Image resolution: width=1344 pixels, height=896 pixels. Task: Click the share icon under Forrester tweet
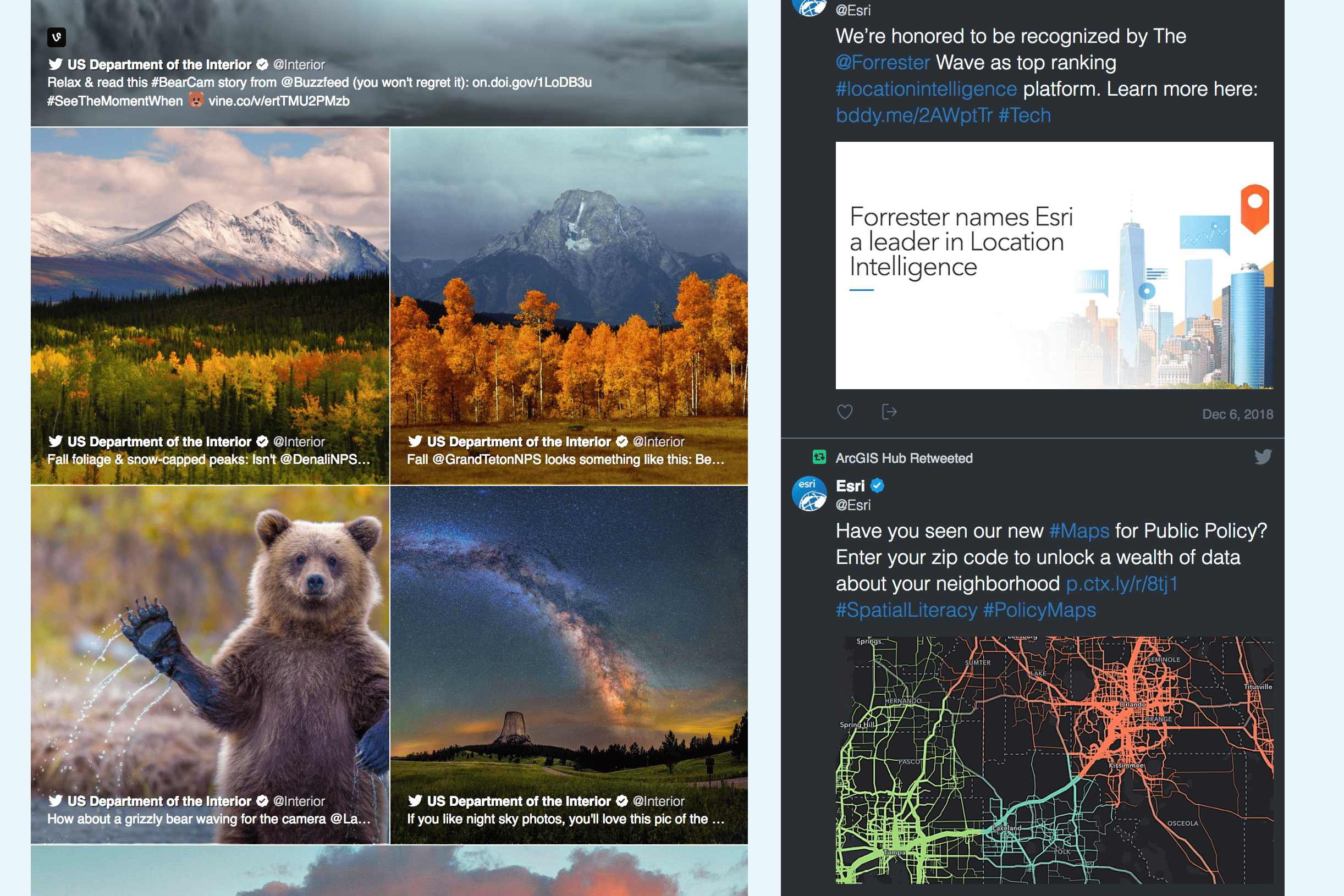point(889,412)
